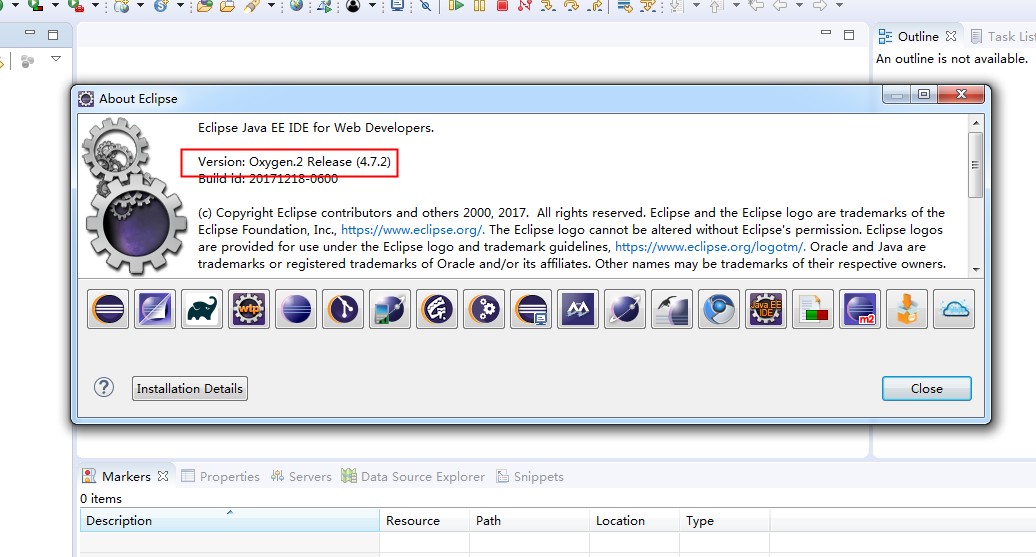Click the Drop to Frame toolbar icon
1036x557 pixels.
624,5
